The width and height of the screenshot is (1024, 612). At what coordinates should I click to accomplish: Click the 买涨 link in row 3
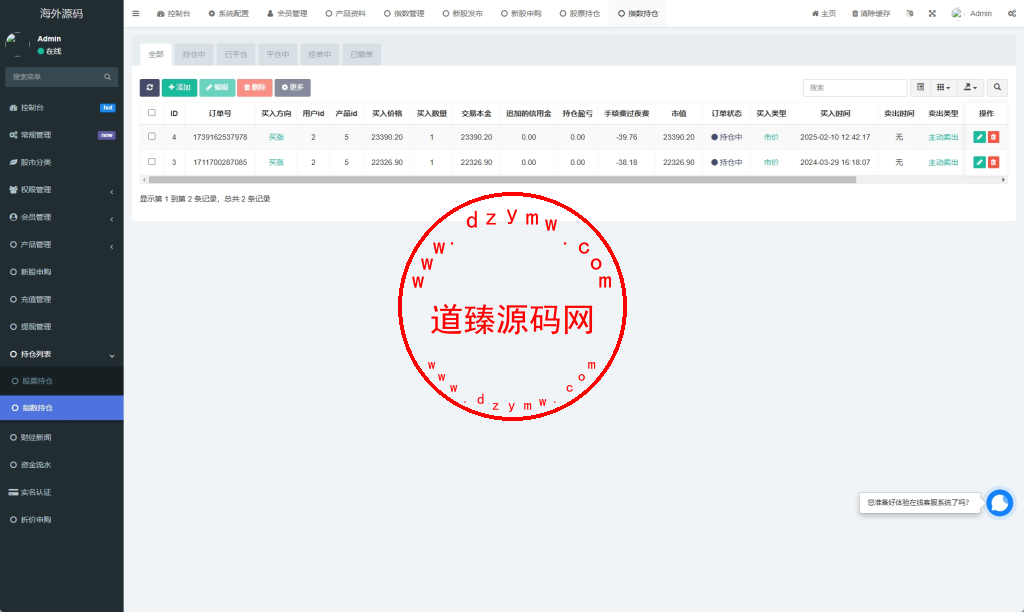point(276,162)
